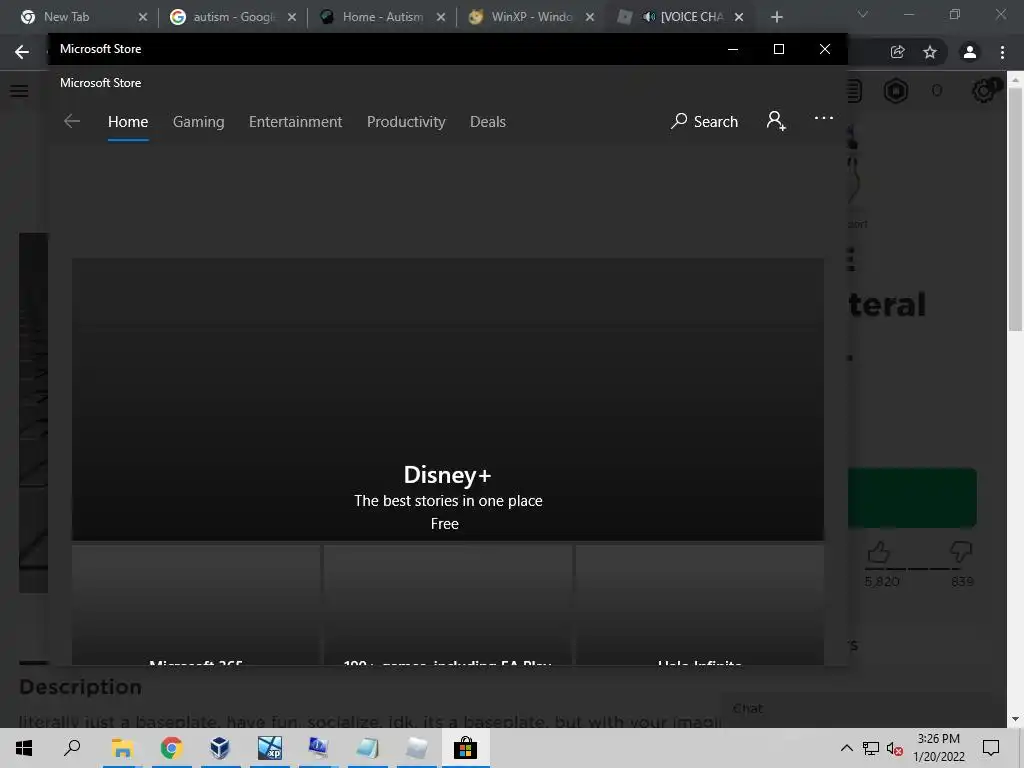Click the Free label under Disney+
The height and width of the screenshot is (768, 1024).
click(x=445, y=524)
